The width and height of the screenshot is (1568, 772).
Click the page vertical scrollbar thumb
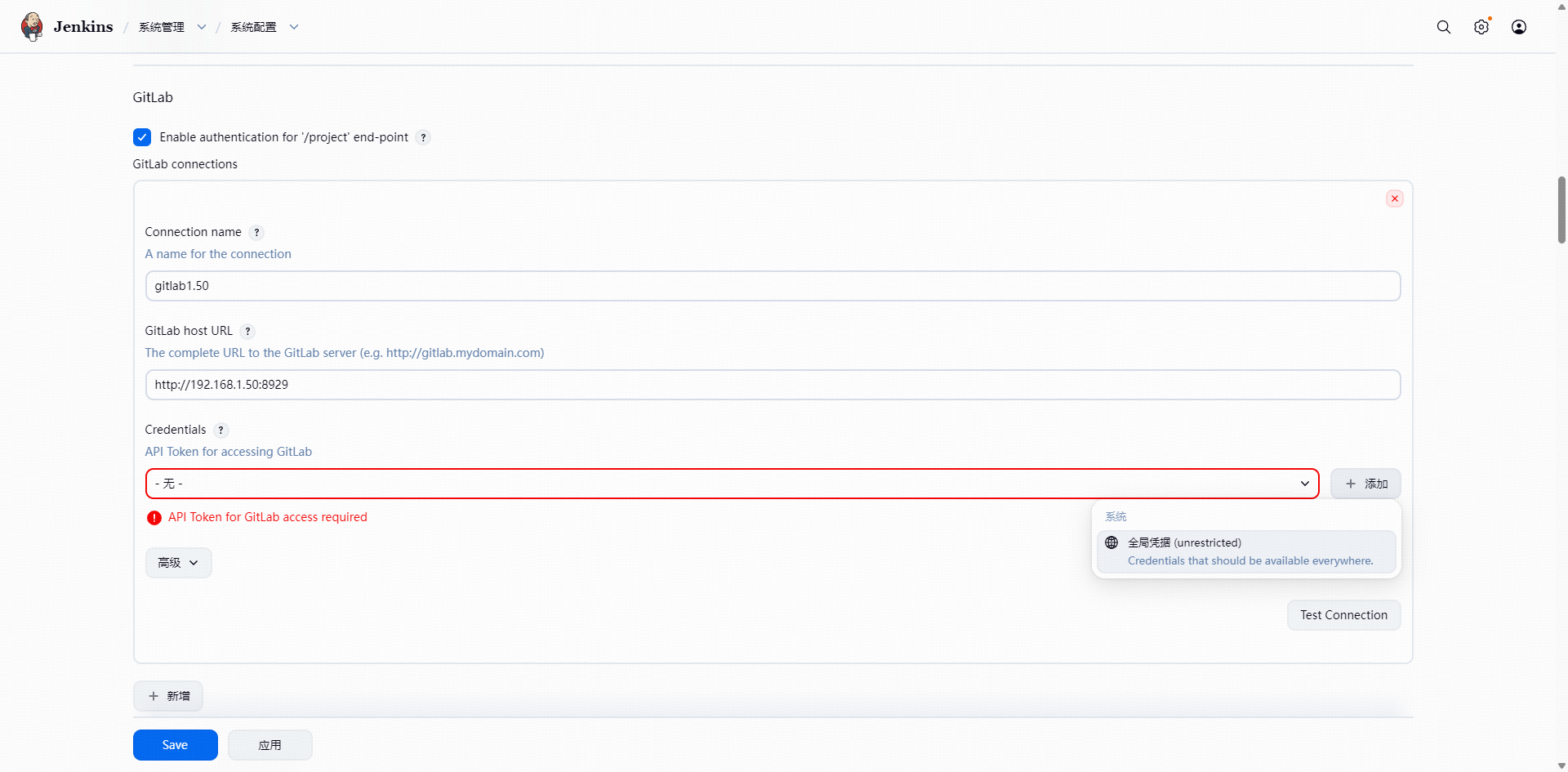coord(1561,209)
